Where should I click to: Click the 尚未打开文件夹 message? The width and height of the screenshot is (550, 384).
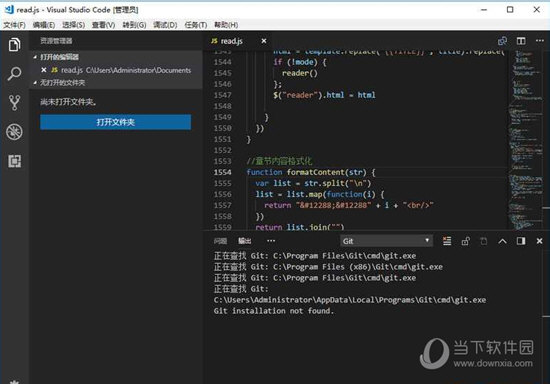pyautogui.click(x=68, y=102)
